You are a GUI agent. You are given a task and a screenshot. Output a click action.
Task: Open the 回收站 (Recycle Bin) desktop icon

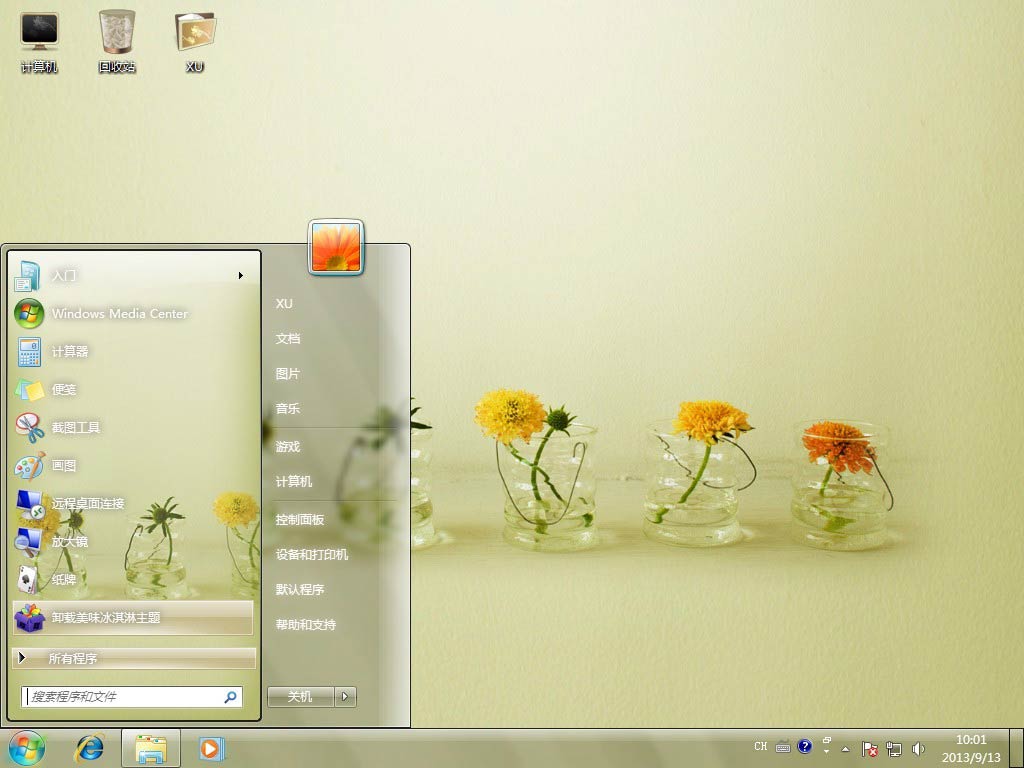[117, 40]
